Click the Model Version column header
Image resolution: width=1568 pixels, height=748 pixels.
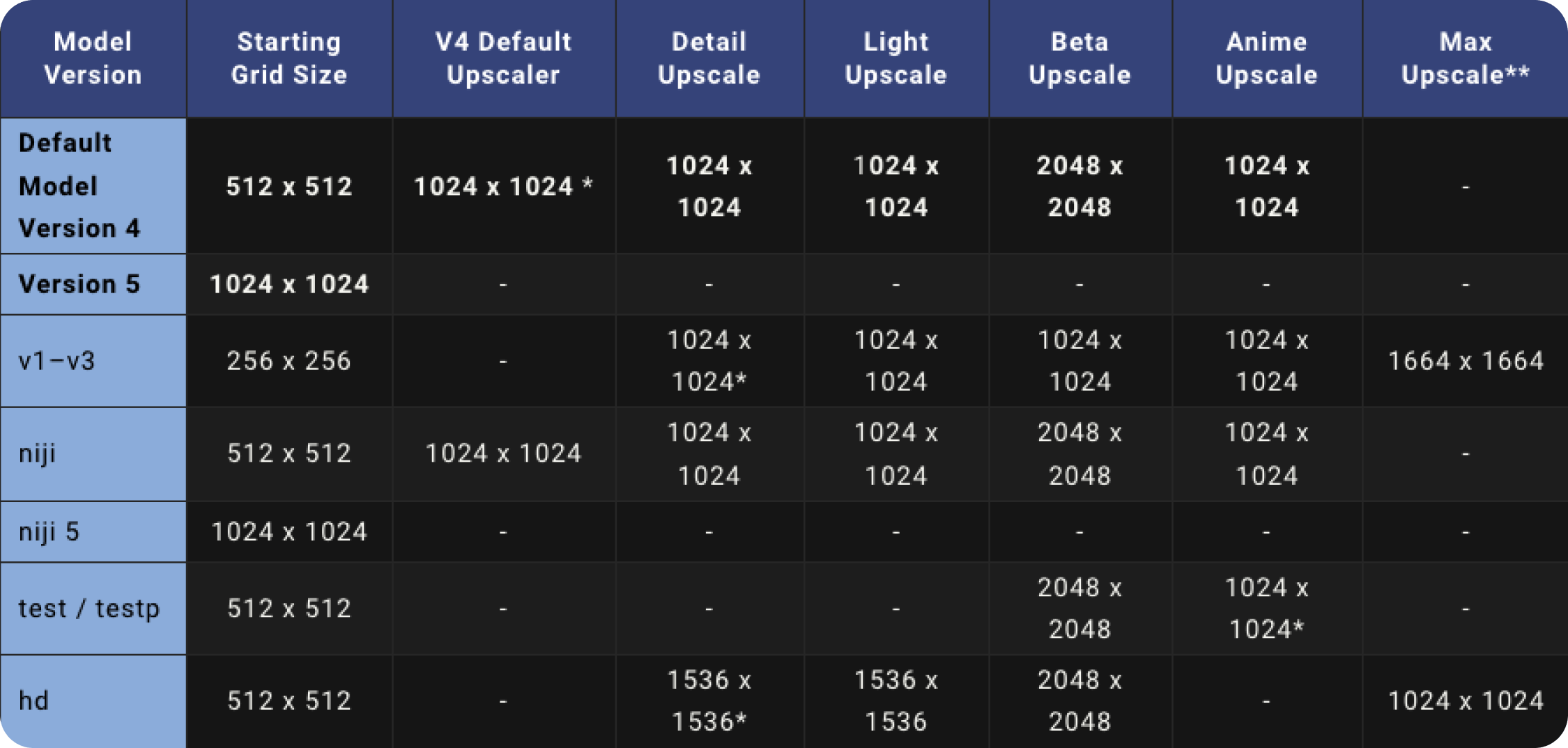[93, 59]
